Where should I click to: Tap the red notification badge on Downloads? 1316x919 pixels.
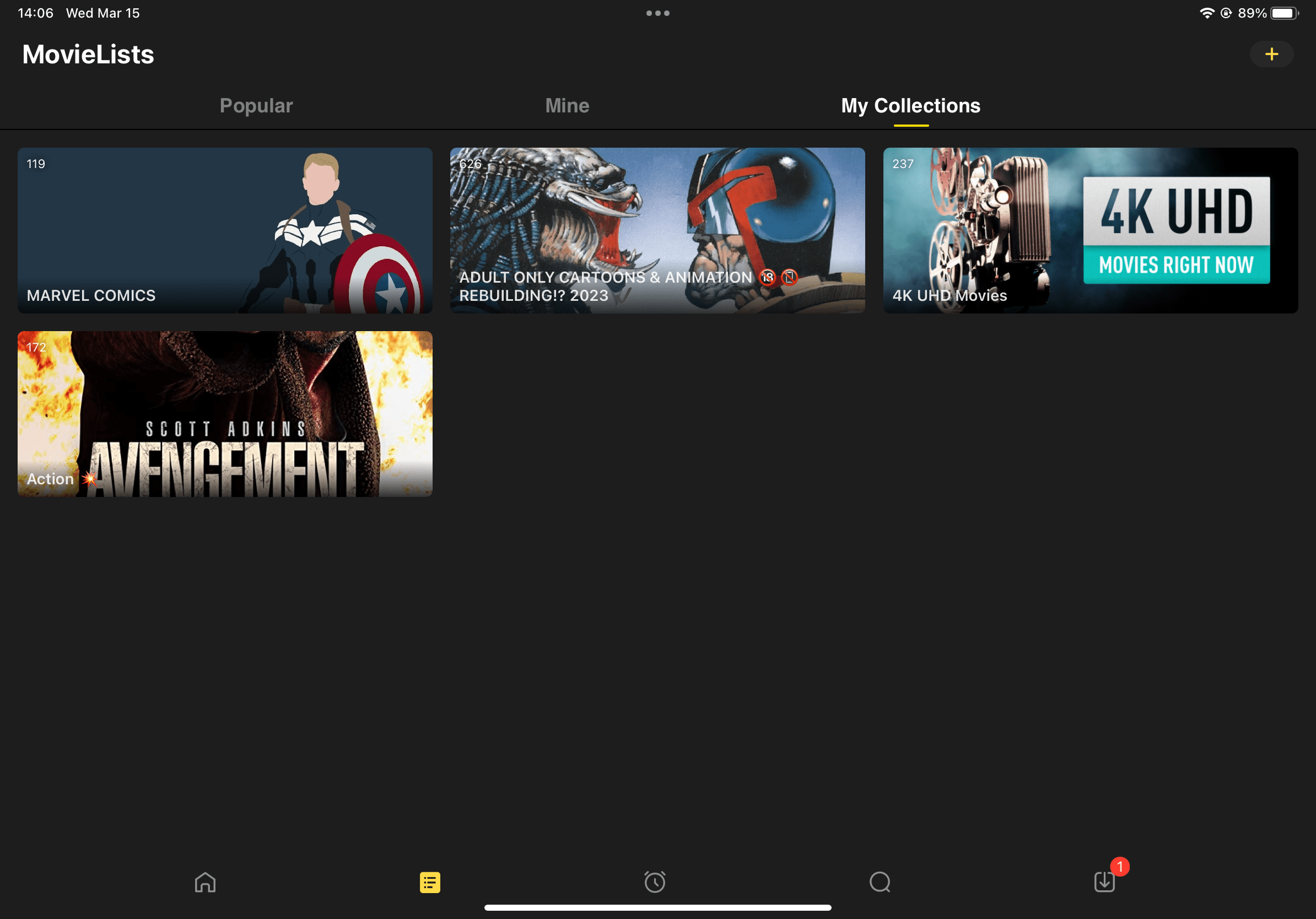click(1120, 867)
